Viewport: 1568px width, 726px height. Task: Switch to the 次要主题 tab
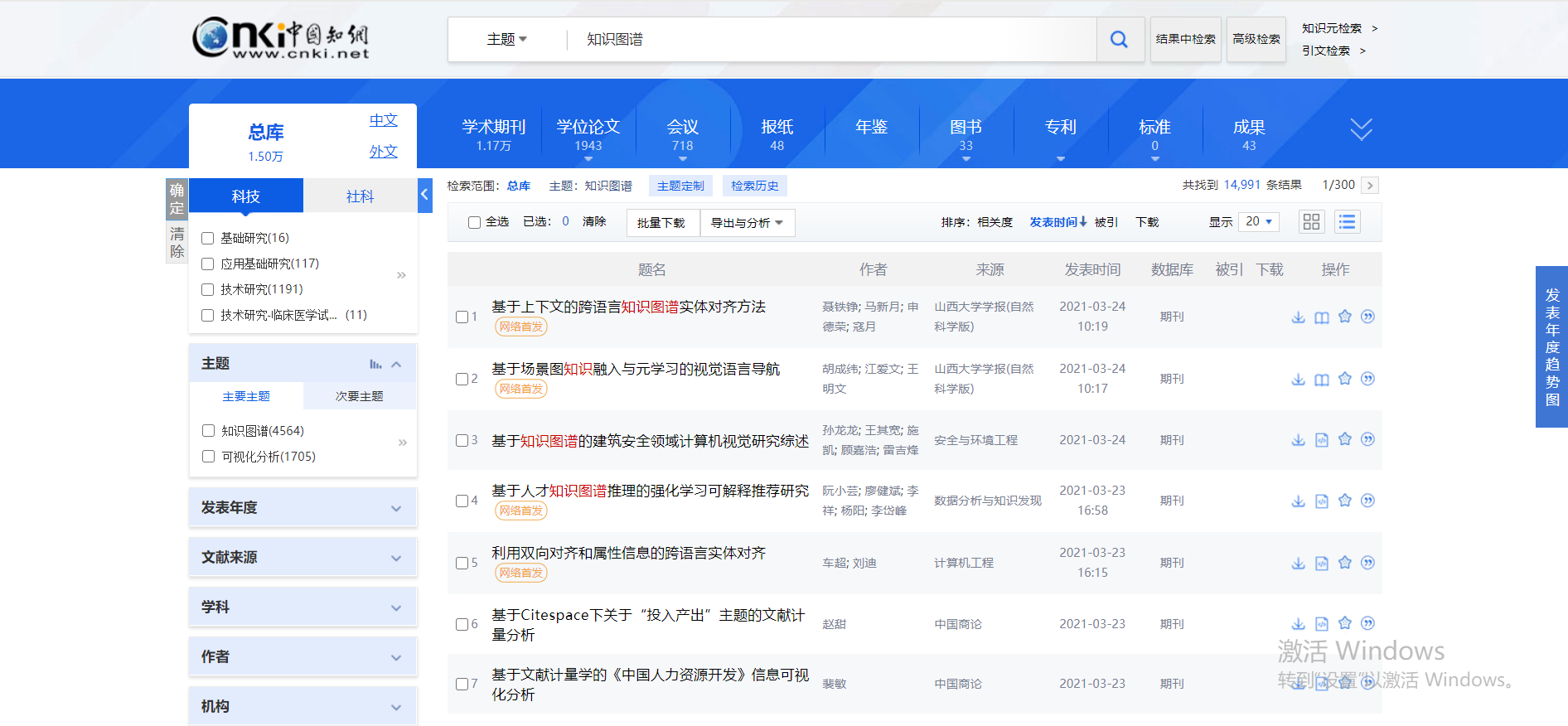pyautogui.click(x=360, y=396)
